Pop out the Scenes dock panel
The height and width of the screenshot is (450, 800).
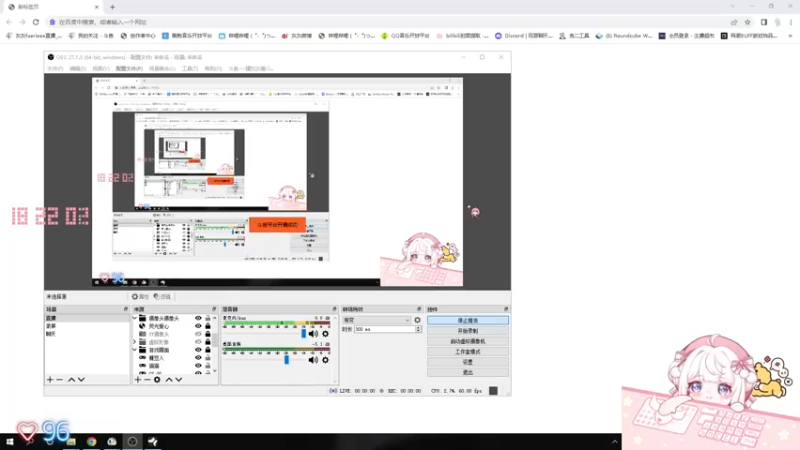click(126, 309)
